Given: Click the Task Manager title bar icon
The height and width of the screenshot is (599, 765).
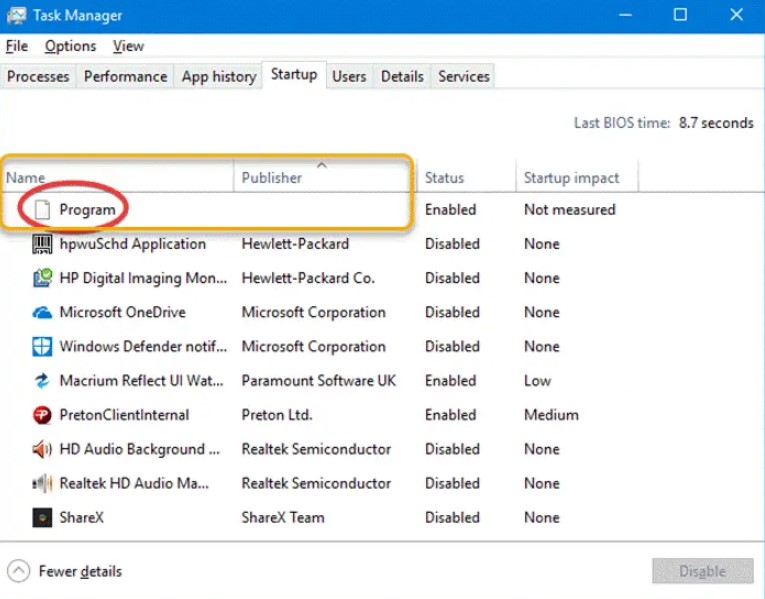Looking at the screenshot, I should pyautogui.click(x=17, y=15).
